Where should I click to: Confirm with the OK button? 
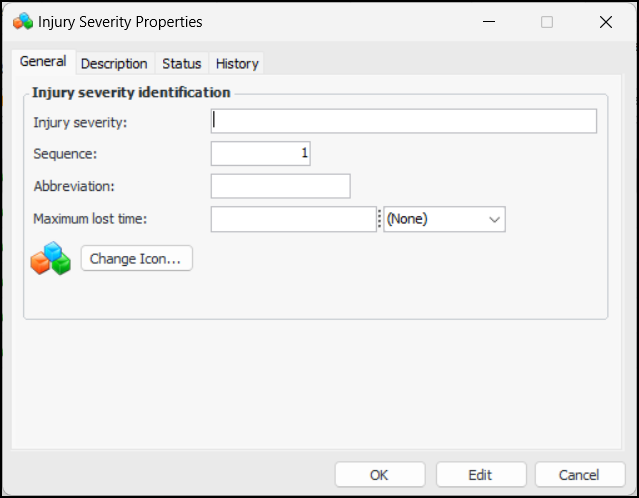tap(379, 475)
